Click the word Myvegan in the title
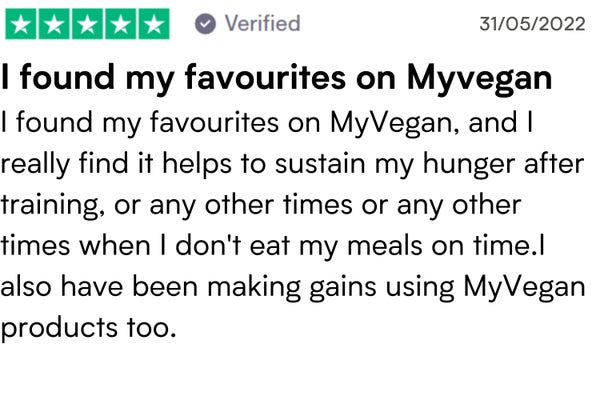 [479, 79]
